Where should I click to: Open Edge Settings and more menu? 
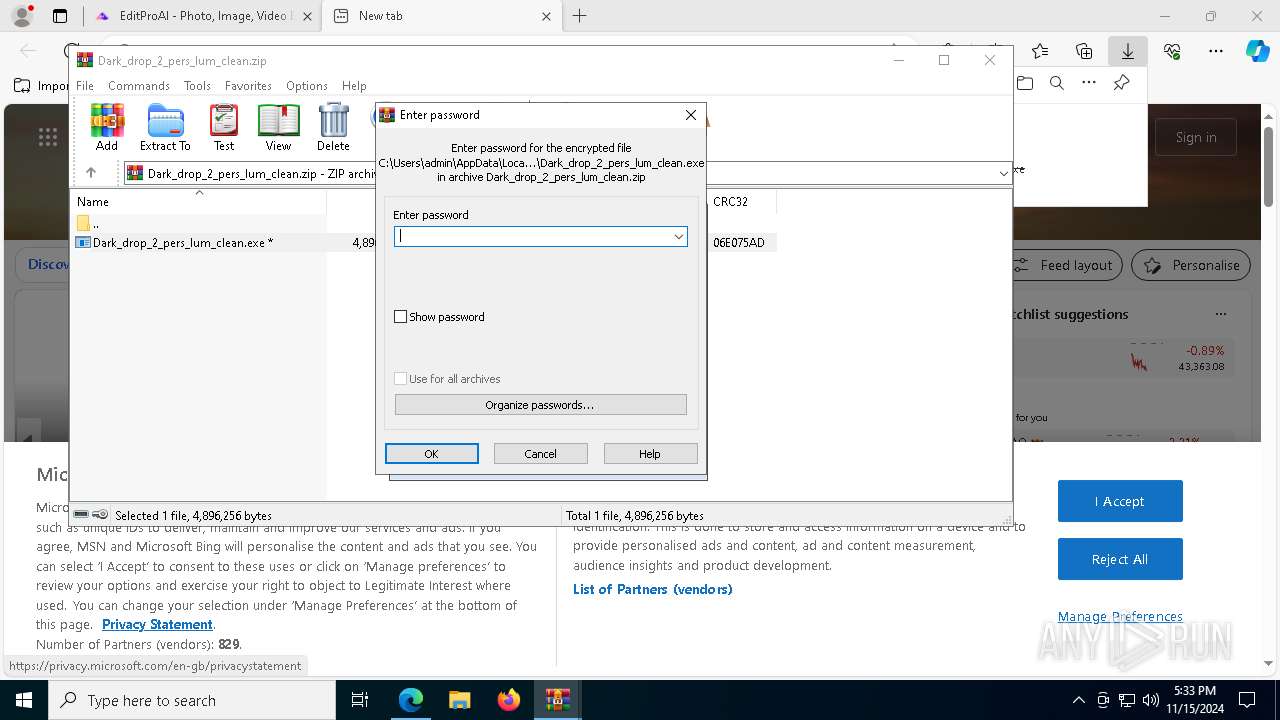(x=1216, y=51)
